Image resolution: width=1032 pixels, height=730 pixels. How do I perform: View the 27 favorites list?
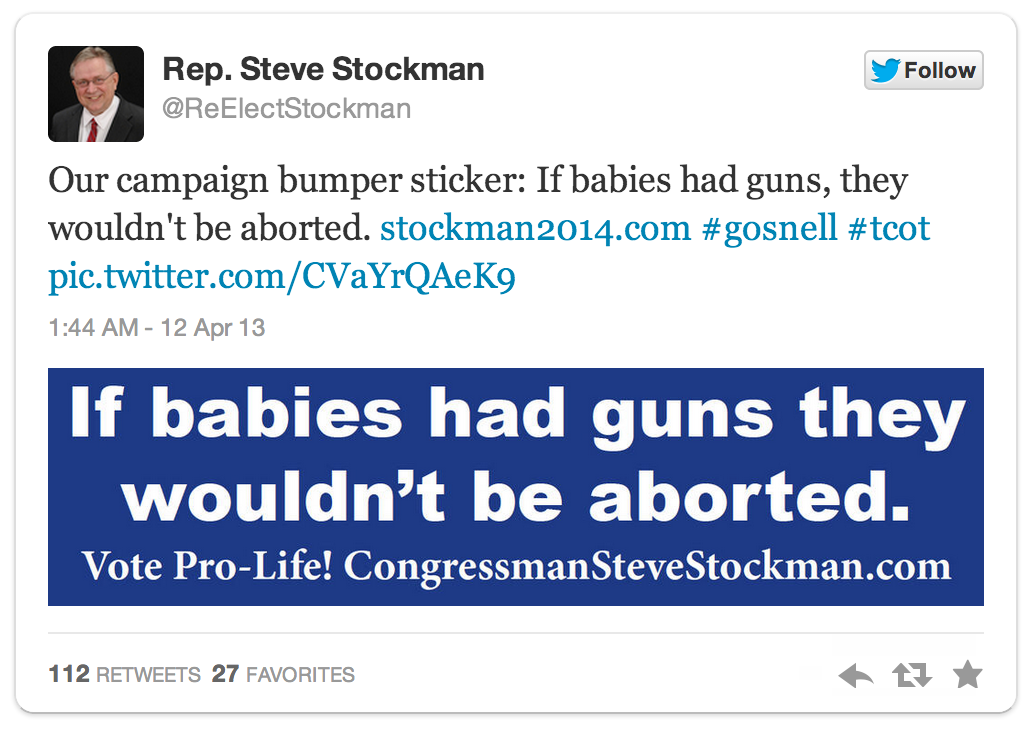(x=283, y=675)
